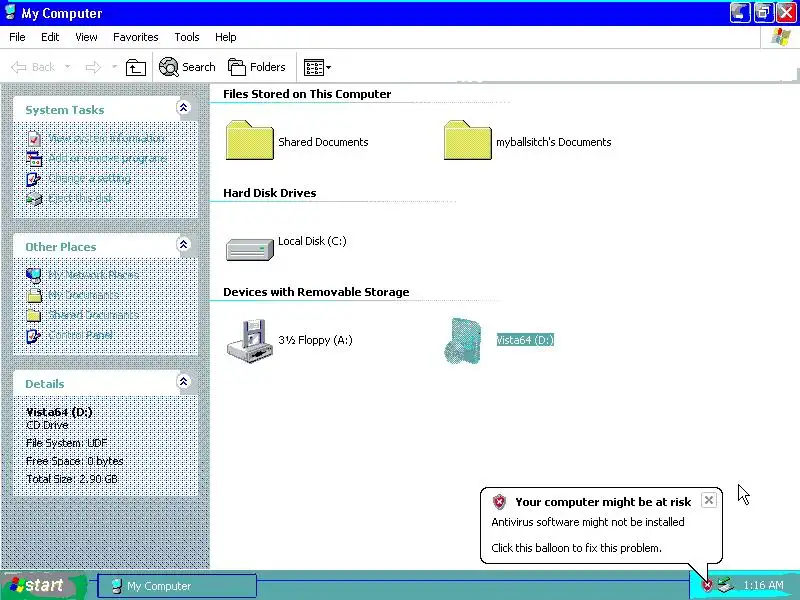Open the Views dropdown arrow
The width and height of the screenshot is (800, 600).
tap(329, 67)
